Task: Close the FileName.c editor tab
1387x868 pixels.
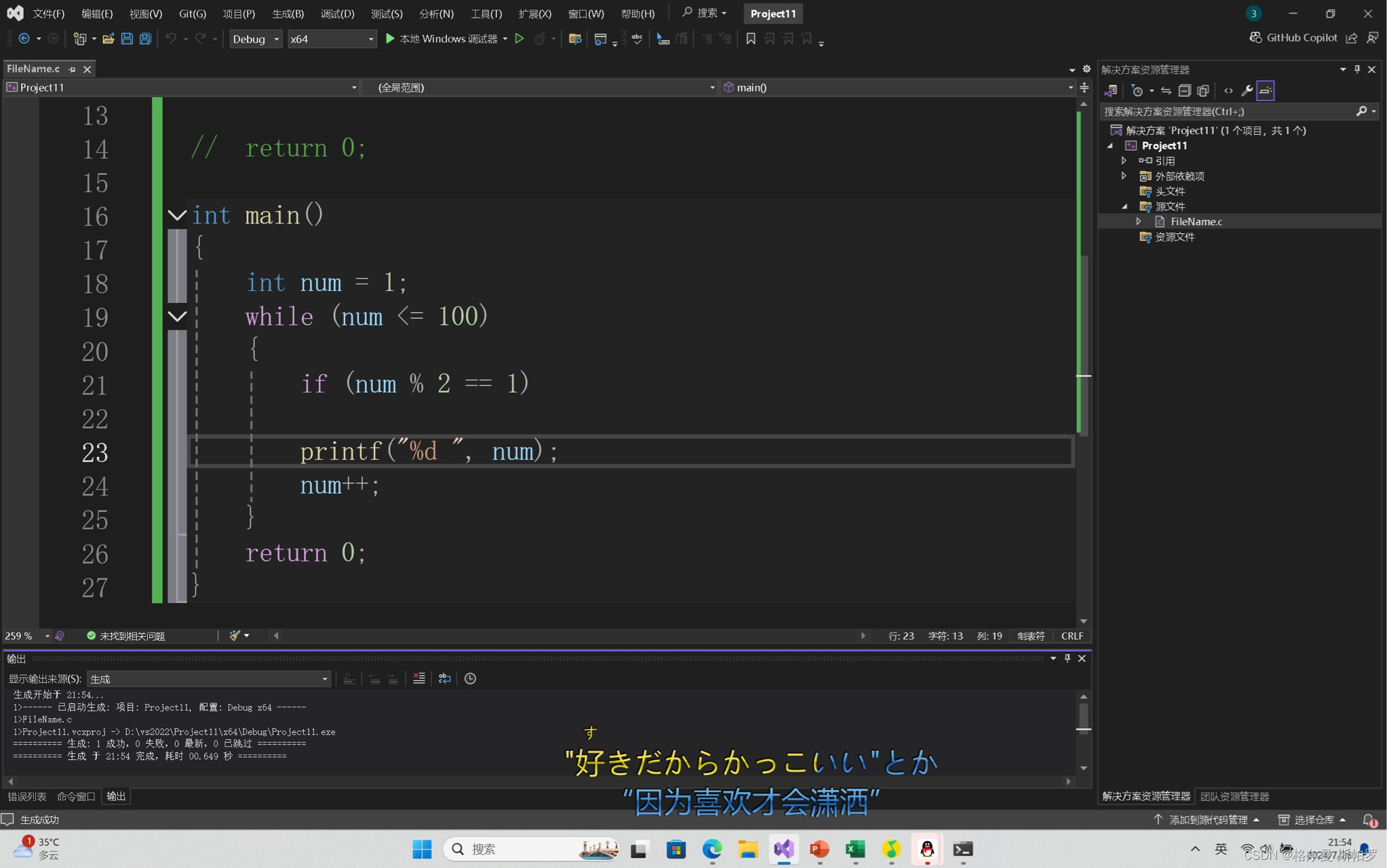Action: coord(87,69)
